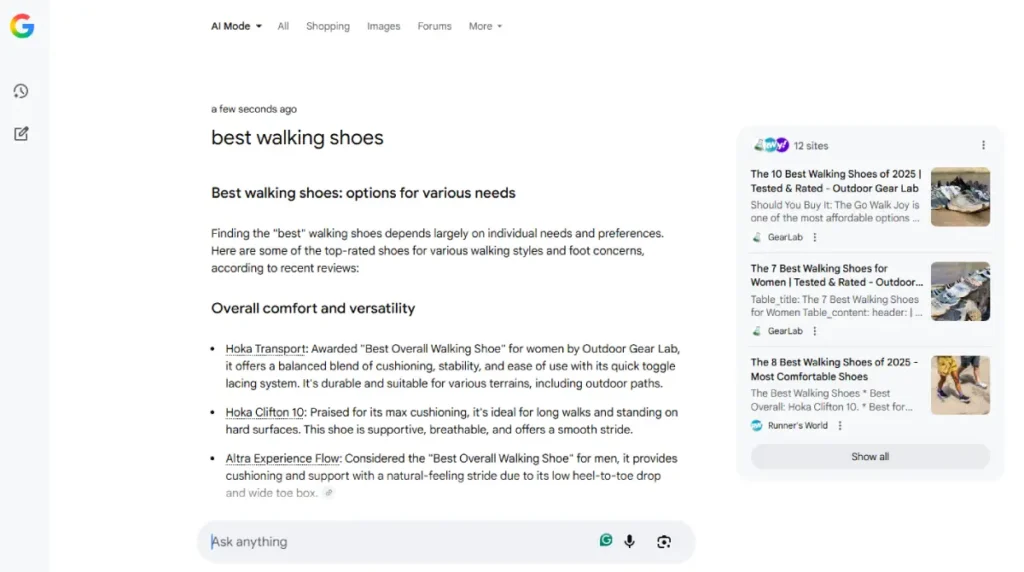Image resolution: width=1024 pixels, height=572 pixels.
Task: Open options for Runner's World result
Action: [x=840, y=425]
